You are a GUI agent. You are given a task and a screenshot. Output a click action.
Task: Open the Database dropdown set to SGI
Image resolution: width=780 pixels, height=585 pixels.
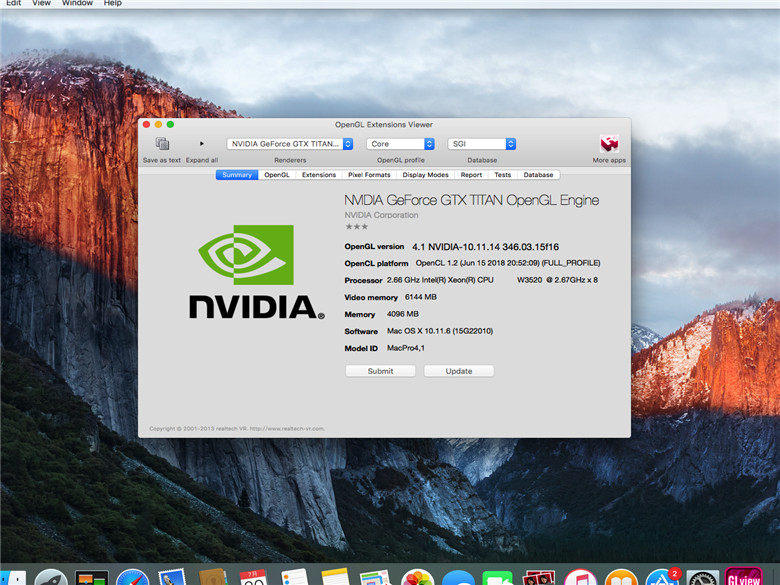482,144
